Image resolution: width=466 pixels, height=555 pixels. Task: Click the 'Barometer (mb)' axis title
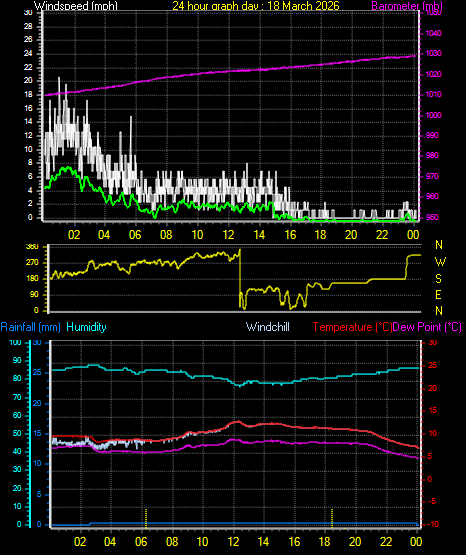click(x=407, y=6)
